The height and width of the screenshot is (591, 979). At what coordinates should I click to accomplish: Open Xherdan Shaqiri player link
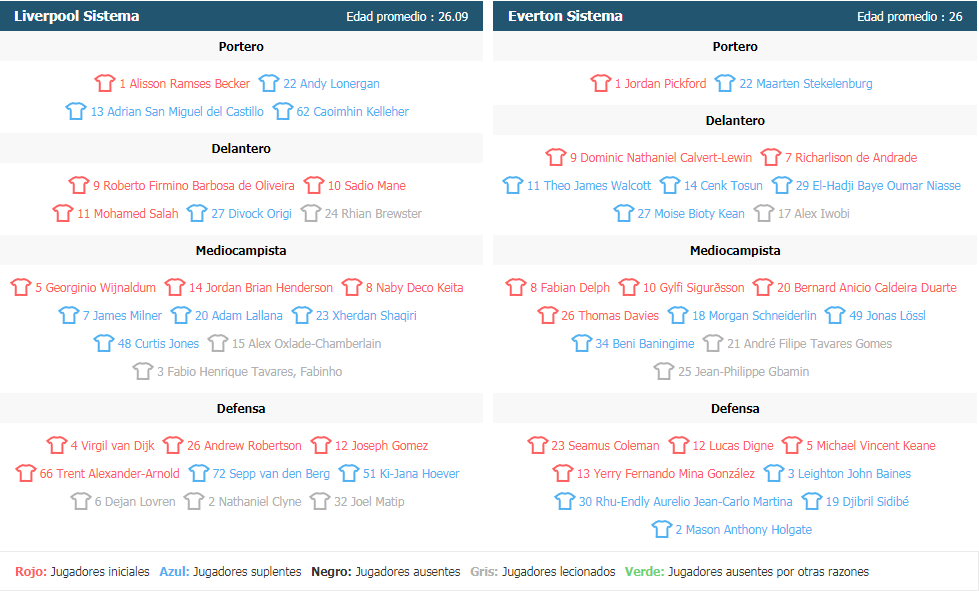366,316
